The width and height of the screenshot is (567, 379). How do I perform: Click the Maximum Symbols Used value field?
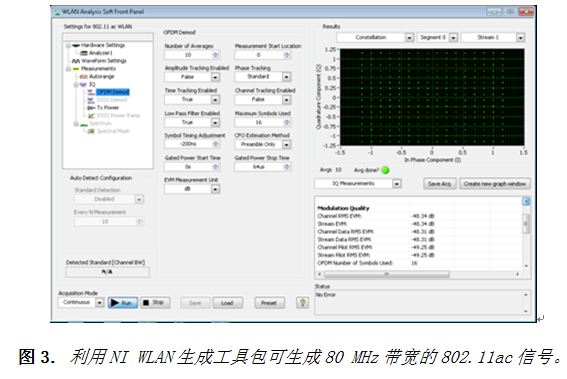[x=259, y=123]
